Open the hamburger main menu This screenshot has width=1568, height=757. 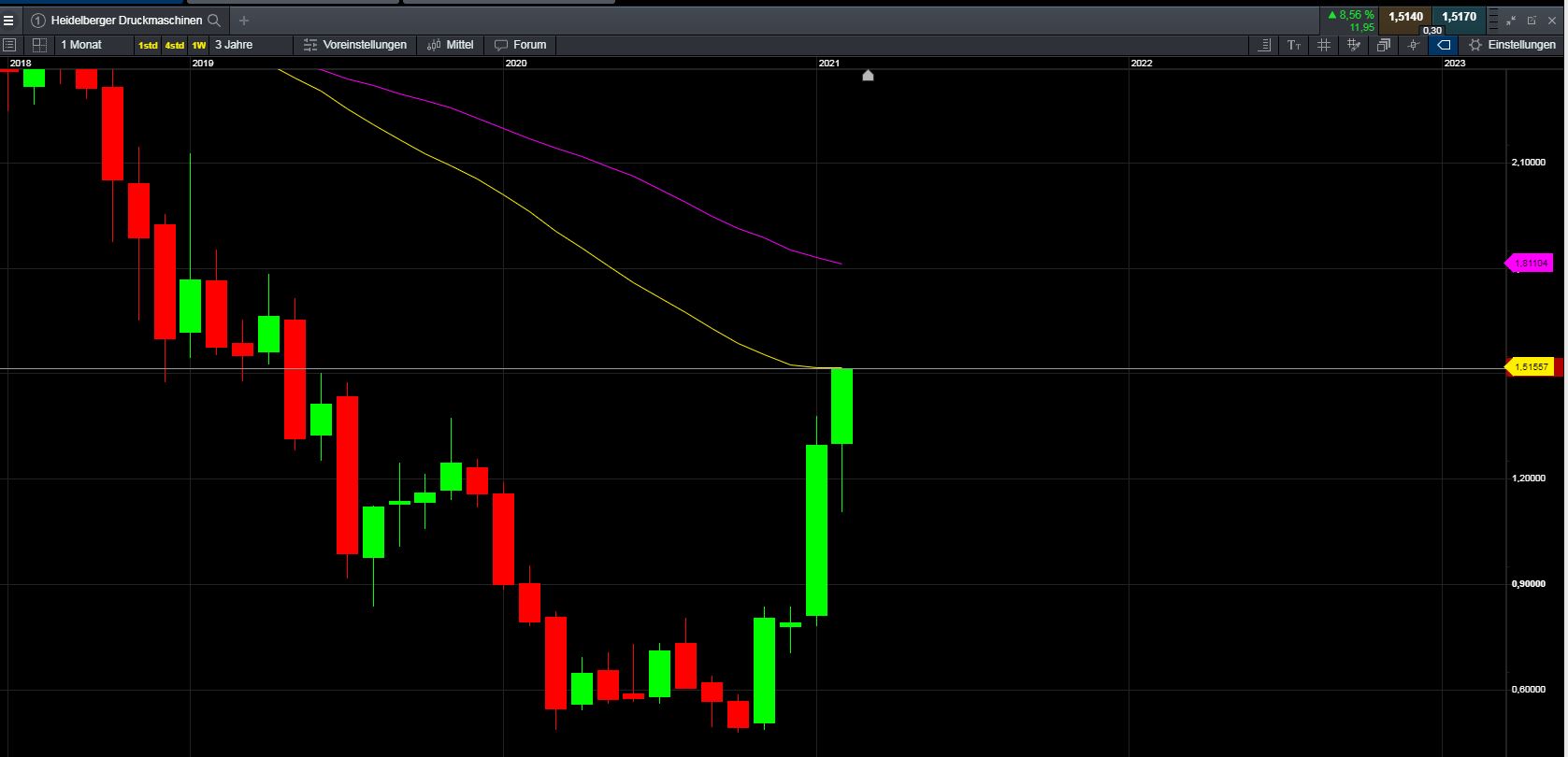[8, 20]
